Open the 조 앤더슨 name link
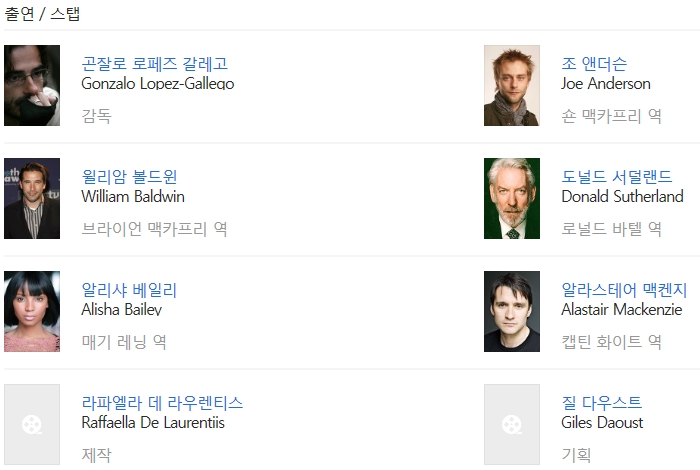The width and height of the screenshot is (700, 470). click(594, 64)
